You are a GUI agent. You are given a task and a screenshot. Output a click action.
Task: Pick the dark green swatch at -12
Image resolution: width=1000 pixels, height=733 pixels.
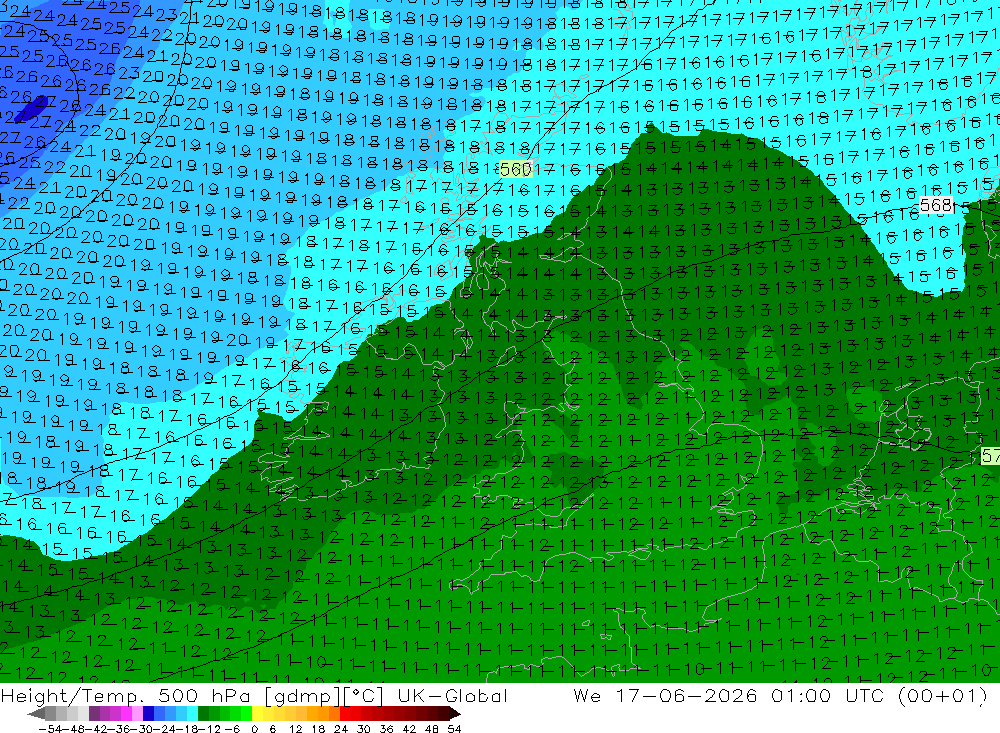[203, 714]
